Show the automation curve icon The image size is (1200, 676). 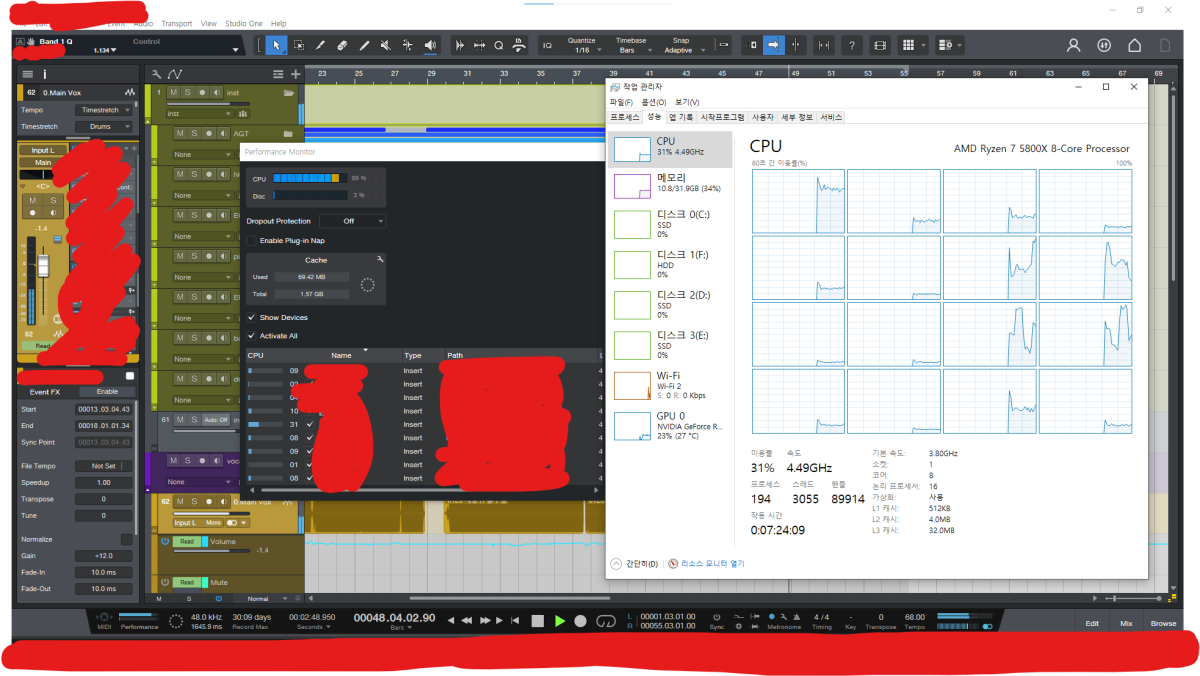click(x=175, y=74)
